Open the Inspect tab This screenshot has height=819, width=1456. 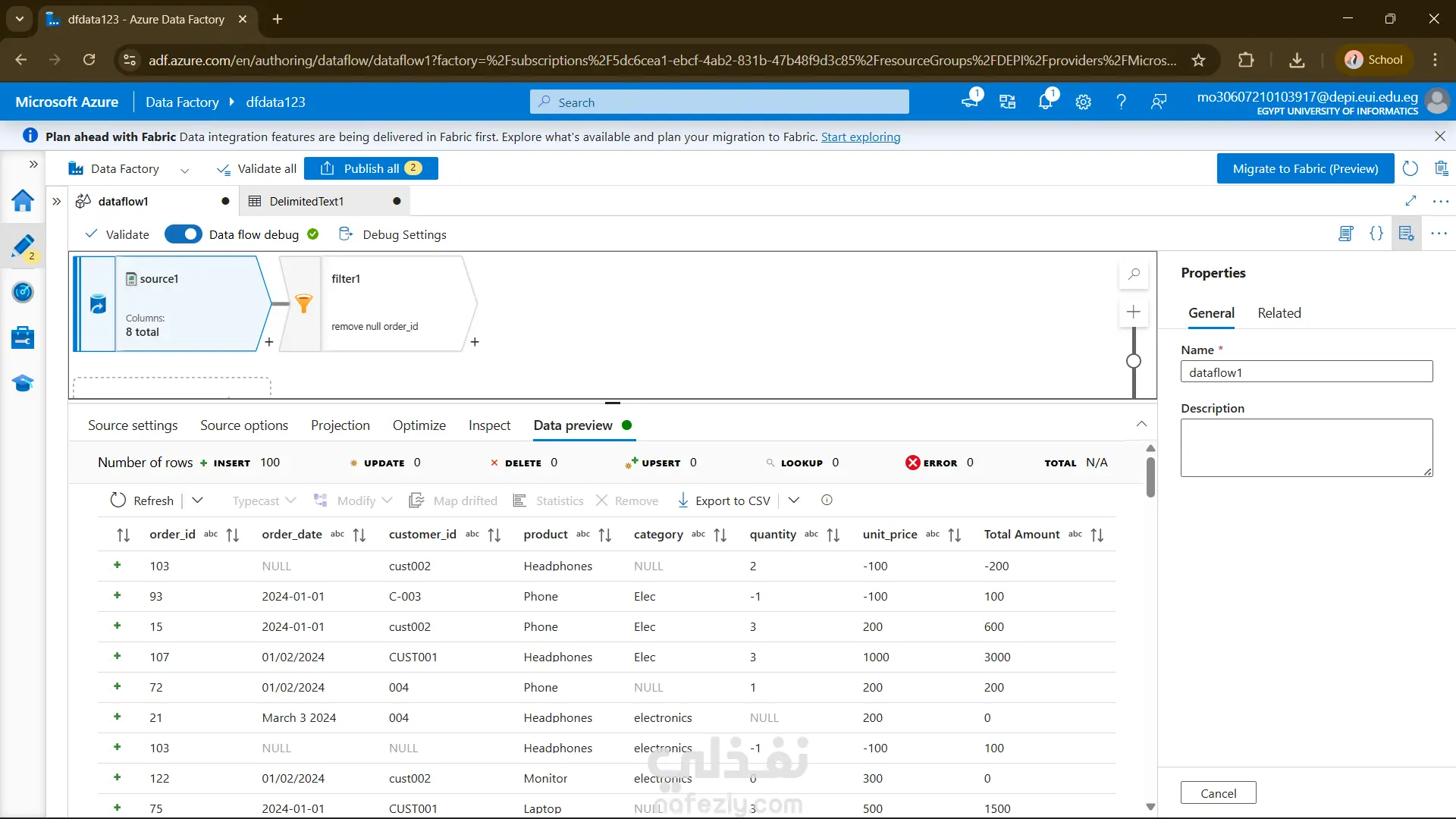pyautogui.click(x=490, y=425)
